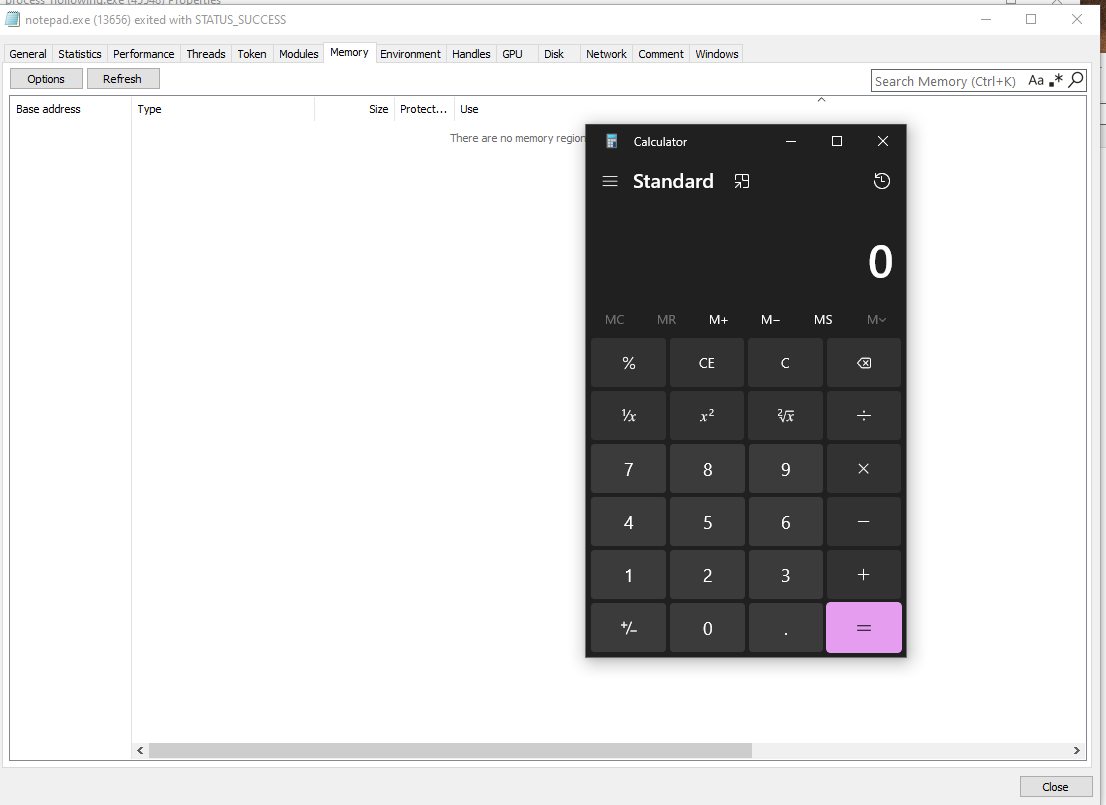Click the x squared key
This screenshot has width=1106, height=805.
pos(707,416)
